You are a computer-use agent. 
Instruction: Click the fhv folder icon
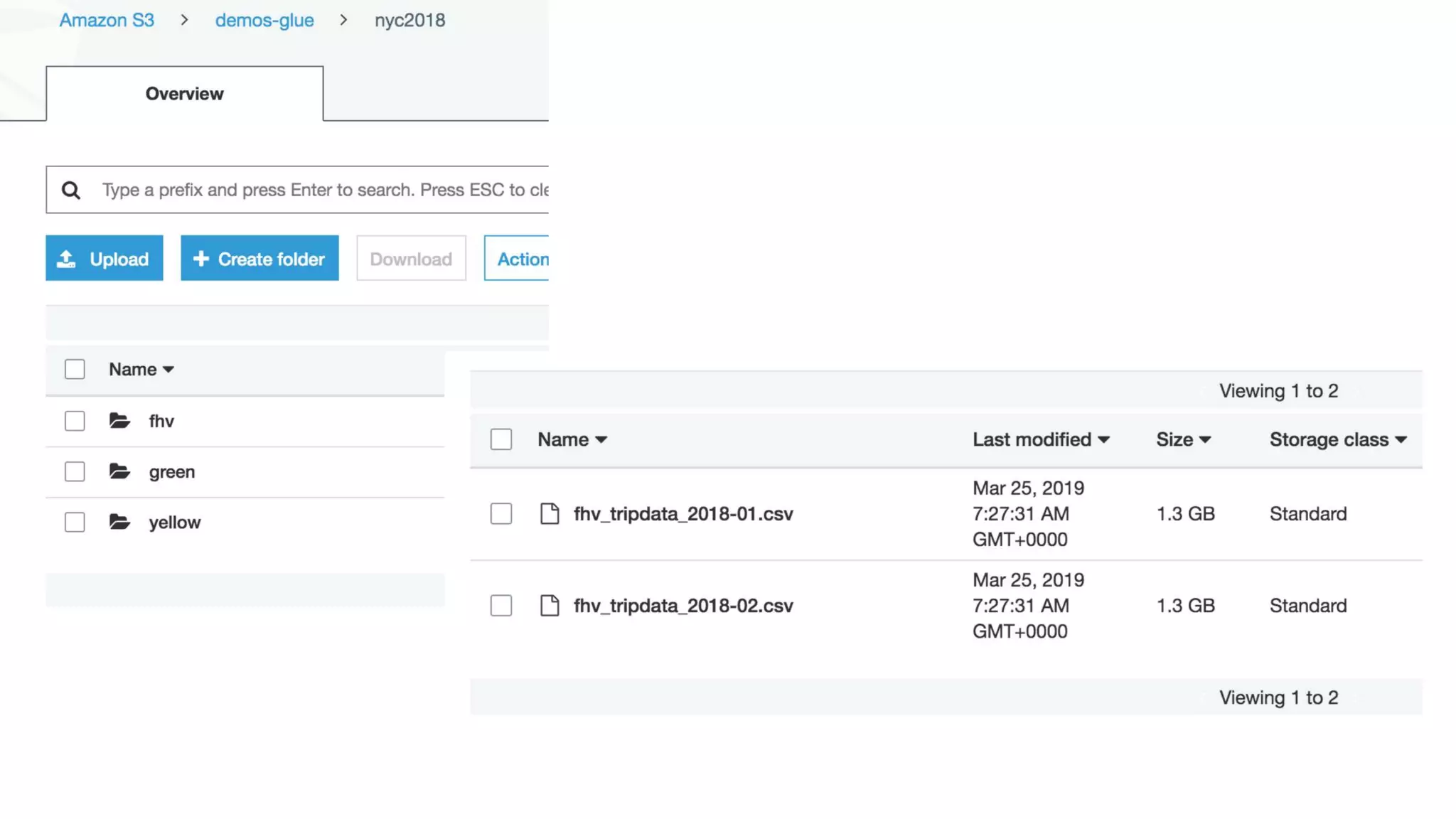[x=119, y=421]
